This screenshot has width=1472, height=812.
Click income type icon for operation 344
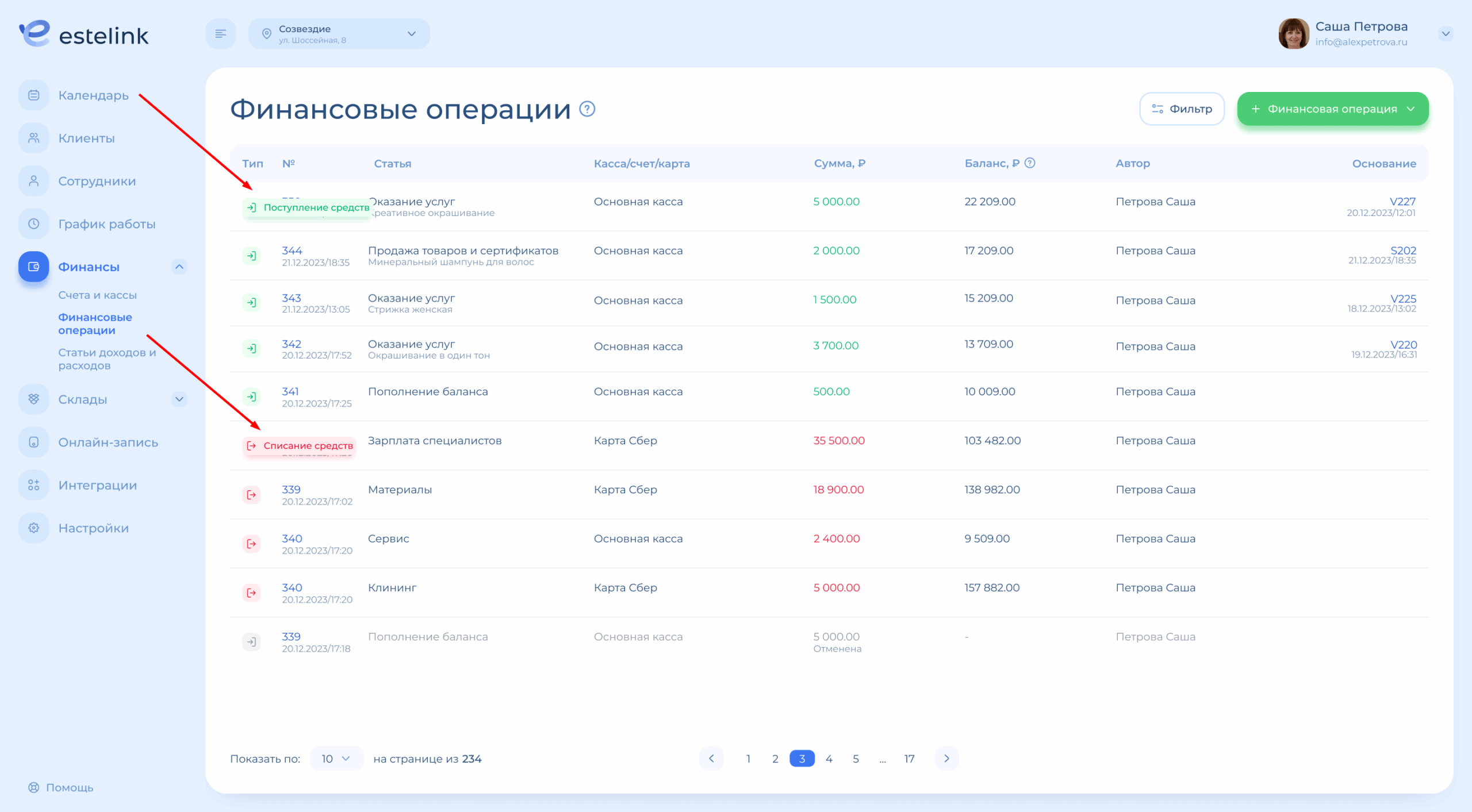click(x=251, y=256)
